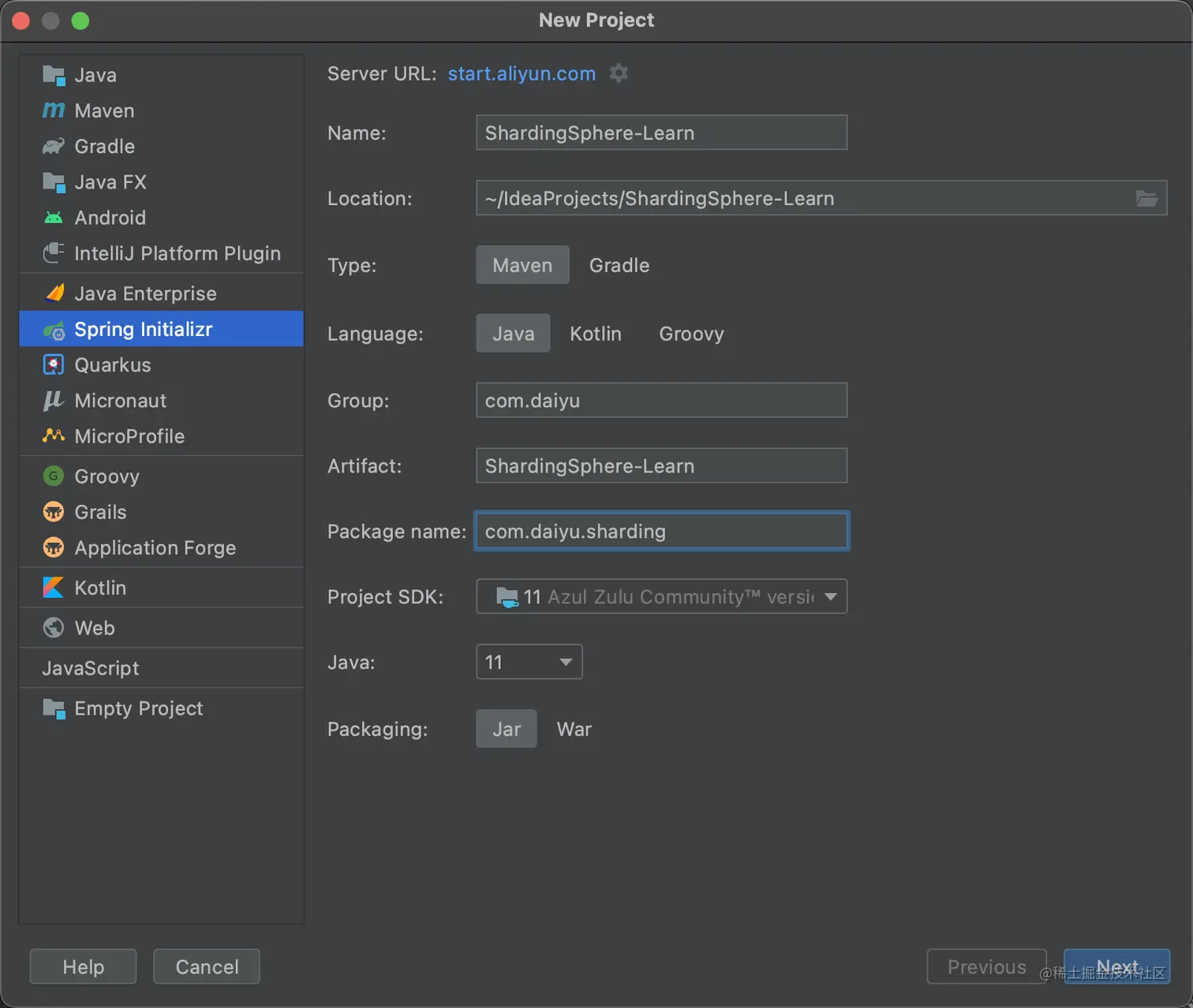Click the Gradle elephant icon
Image resolution: width=1193 pixels, height=1008 pixels.
tap(54, 147)
